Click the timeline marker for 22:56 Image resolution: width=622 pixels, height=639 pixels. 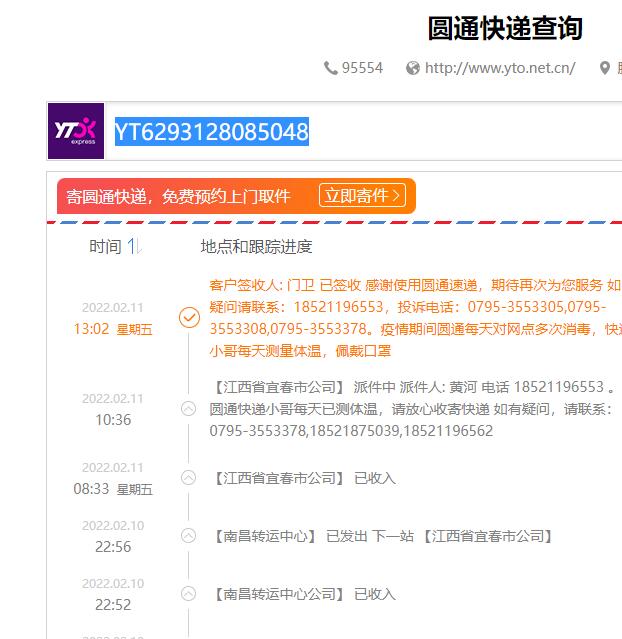pyautogui.click(x=188, y=535)
